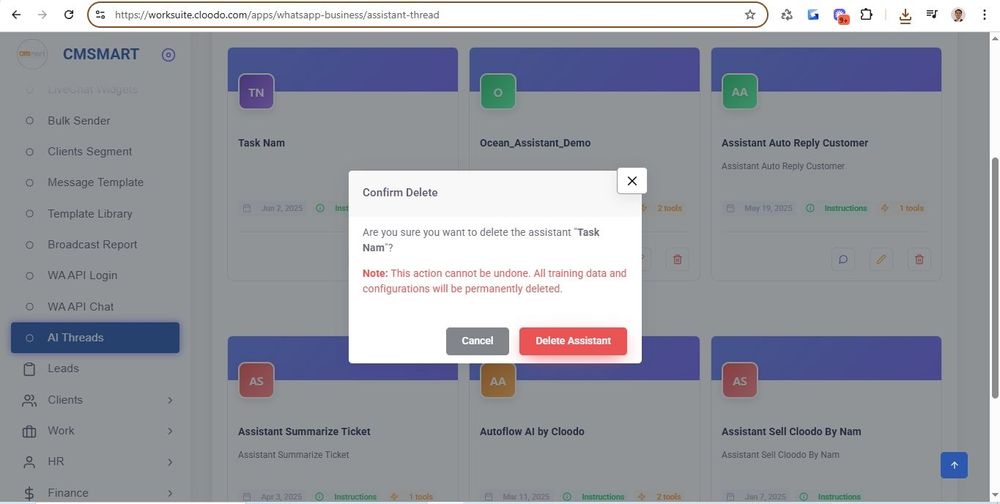Open chat bubble icon for Assistant Auto Reply Customer
This screenshot has width=1000, height=504.
click(843, 259)
